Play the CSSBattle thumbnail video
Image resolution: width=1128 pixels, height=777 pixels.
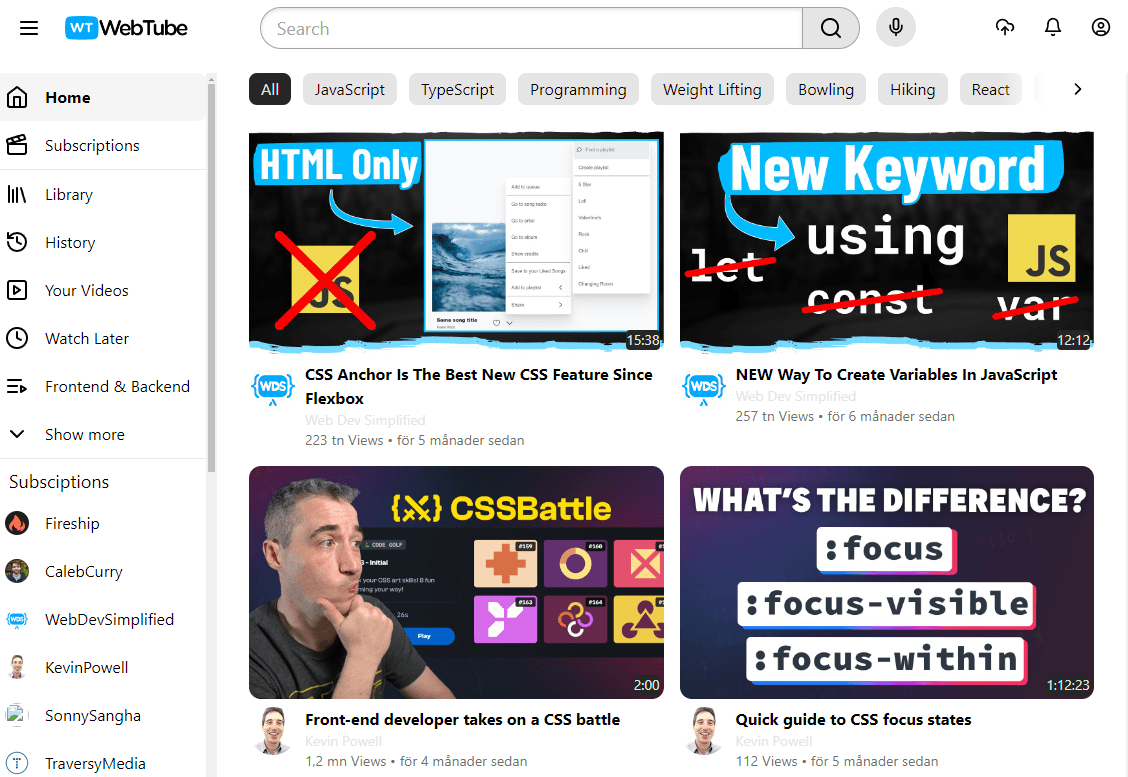(456, 582)
